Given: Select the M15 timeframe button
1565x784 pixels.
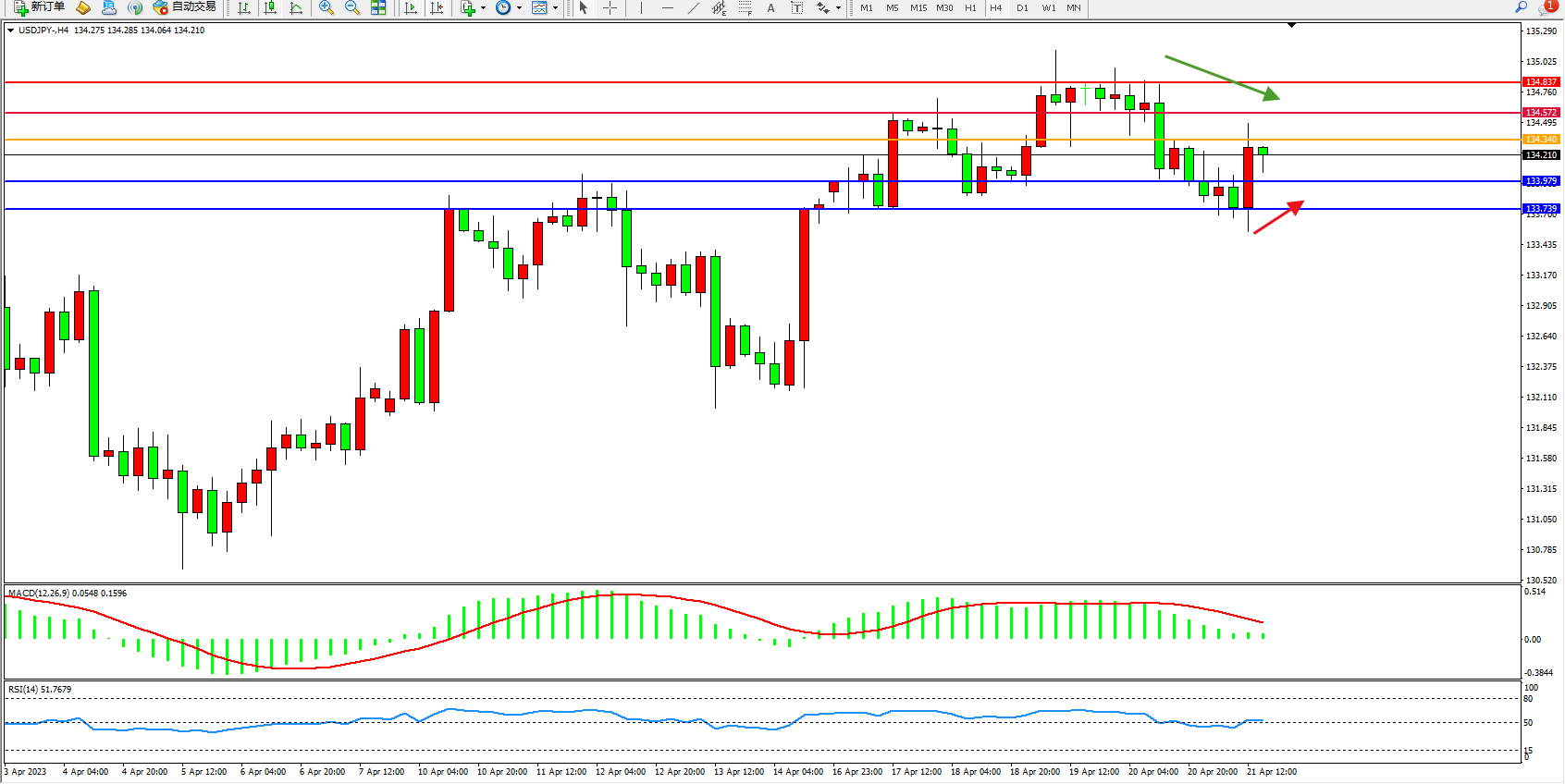Looking at the screenshot, I should (x=918, y=7).
